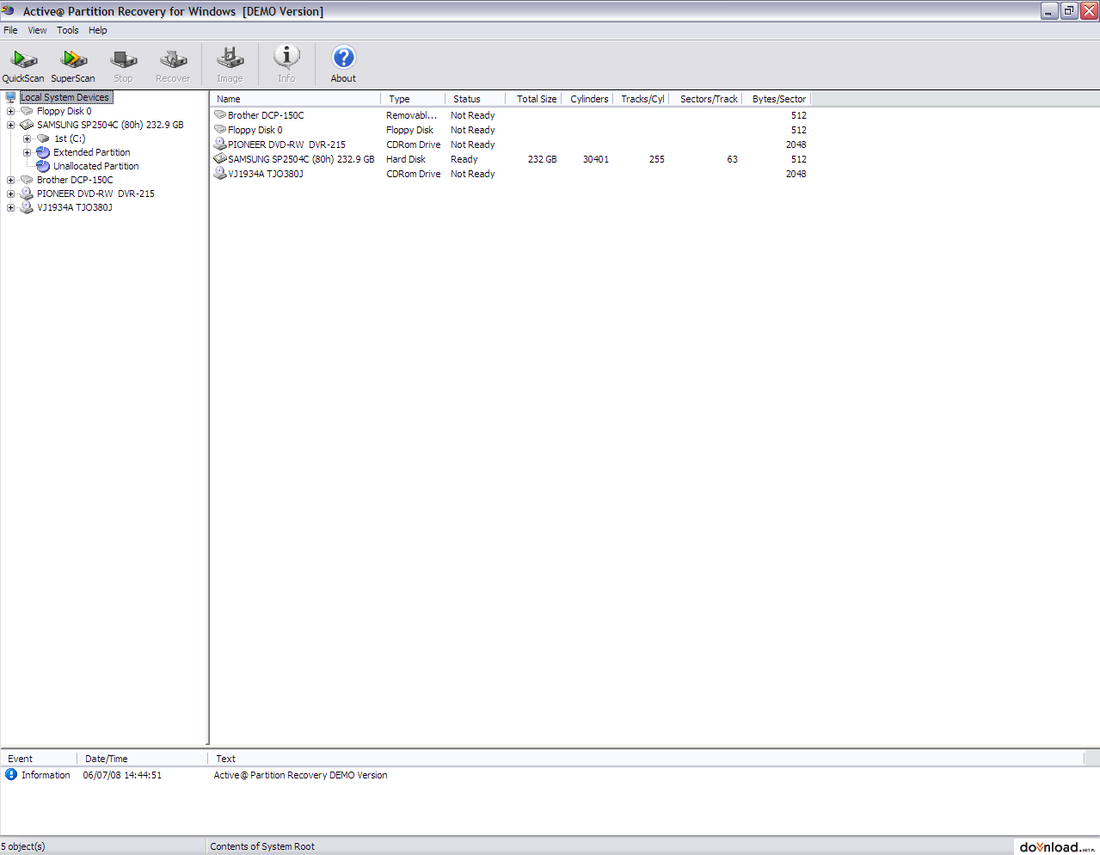The height and width of the screenshot is (855, 1100).
Task: Sort list by the Status column header
Action: click(476, 99)
